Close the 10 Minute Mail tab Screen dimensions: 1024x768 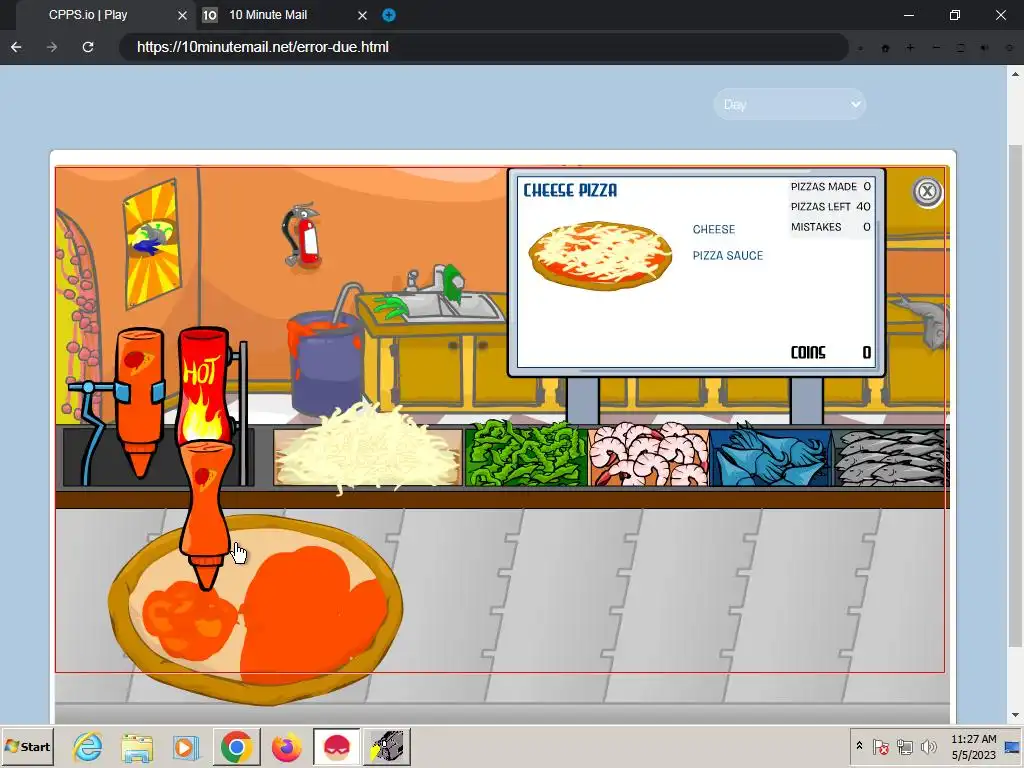[x=362, y=16]
